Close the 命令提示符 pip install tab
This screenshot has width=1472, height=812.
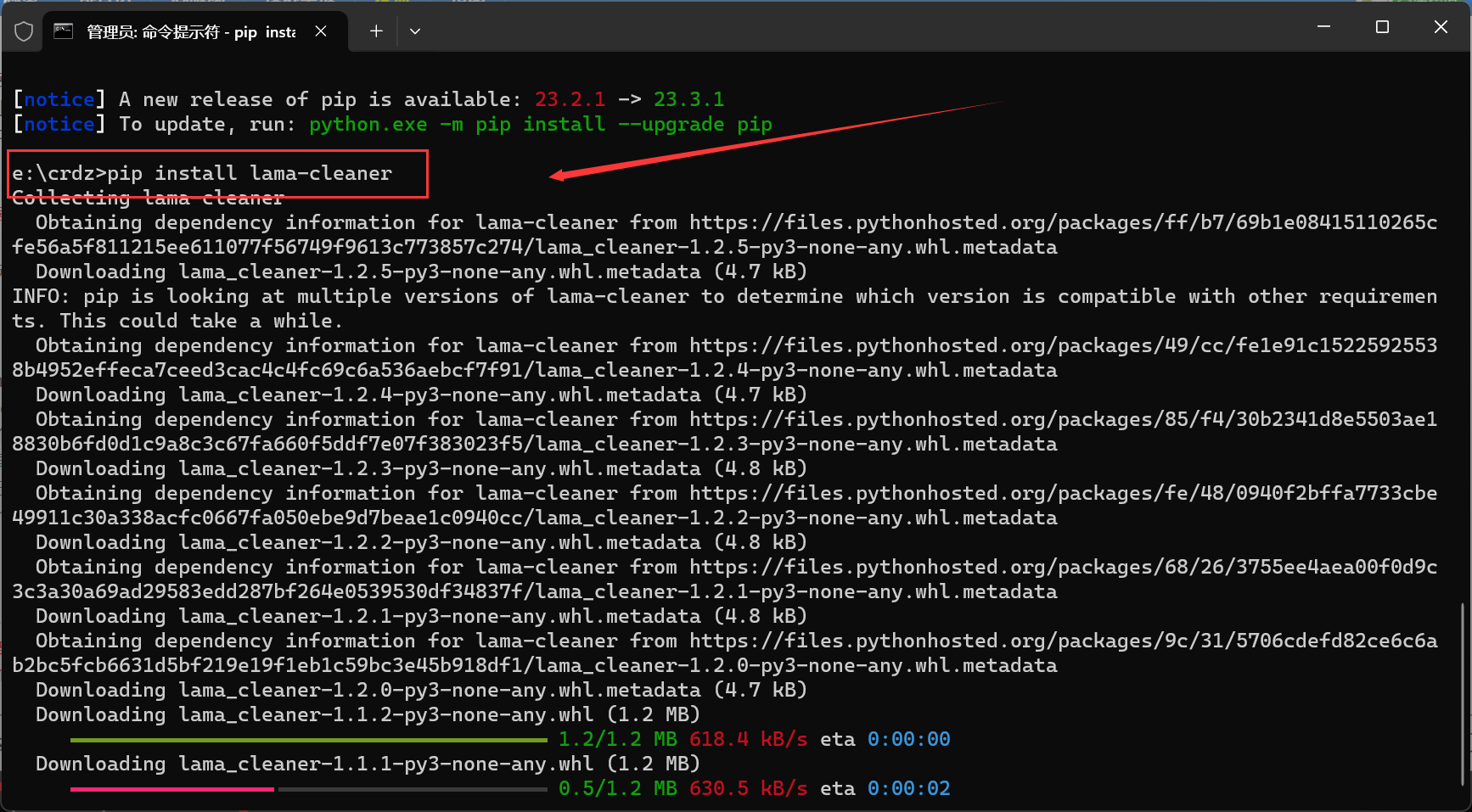(321, 31)
